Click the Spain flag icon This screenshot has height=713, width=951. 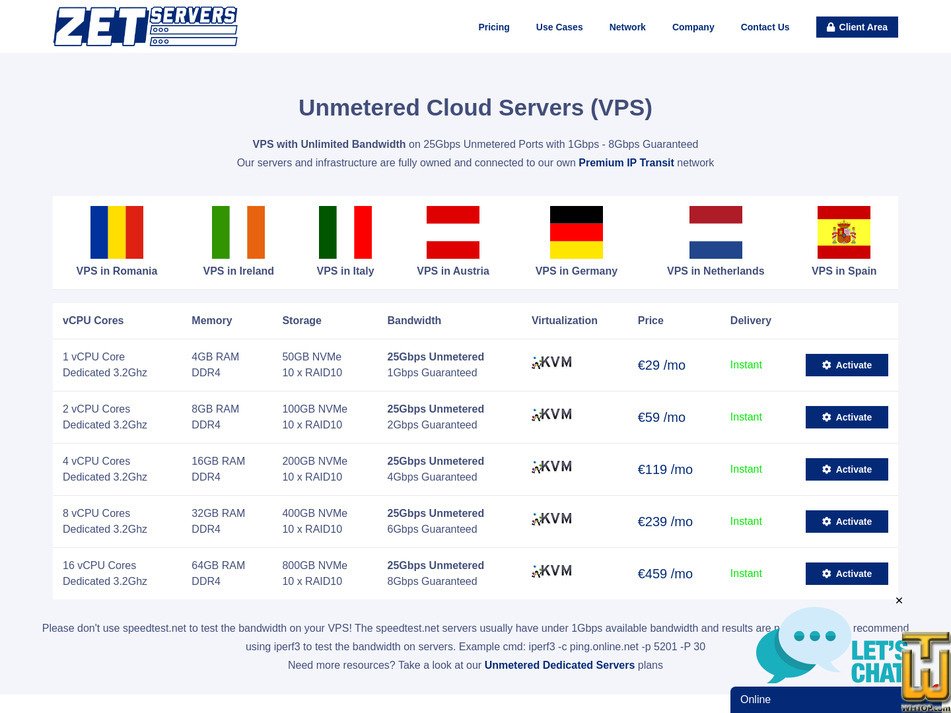pos(844,232)
